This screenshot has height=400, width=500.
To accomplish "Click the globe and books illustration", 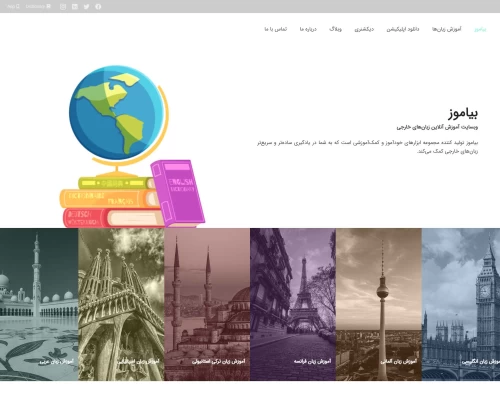I will pyautogui.click(x=133, y=146).
